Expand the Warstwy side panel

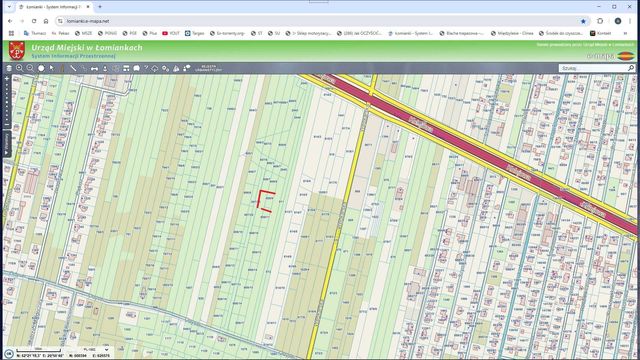[7, 144]
